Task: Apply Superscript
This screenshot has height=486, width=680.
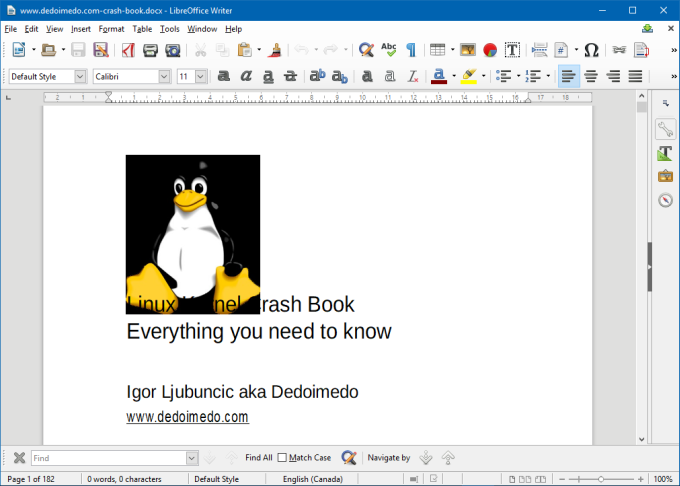Action: 317,76
